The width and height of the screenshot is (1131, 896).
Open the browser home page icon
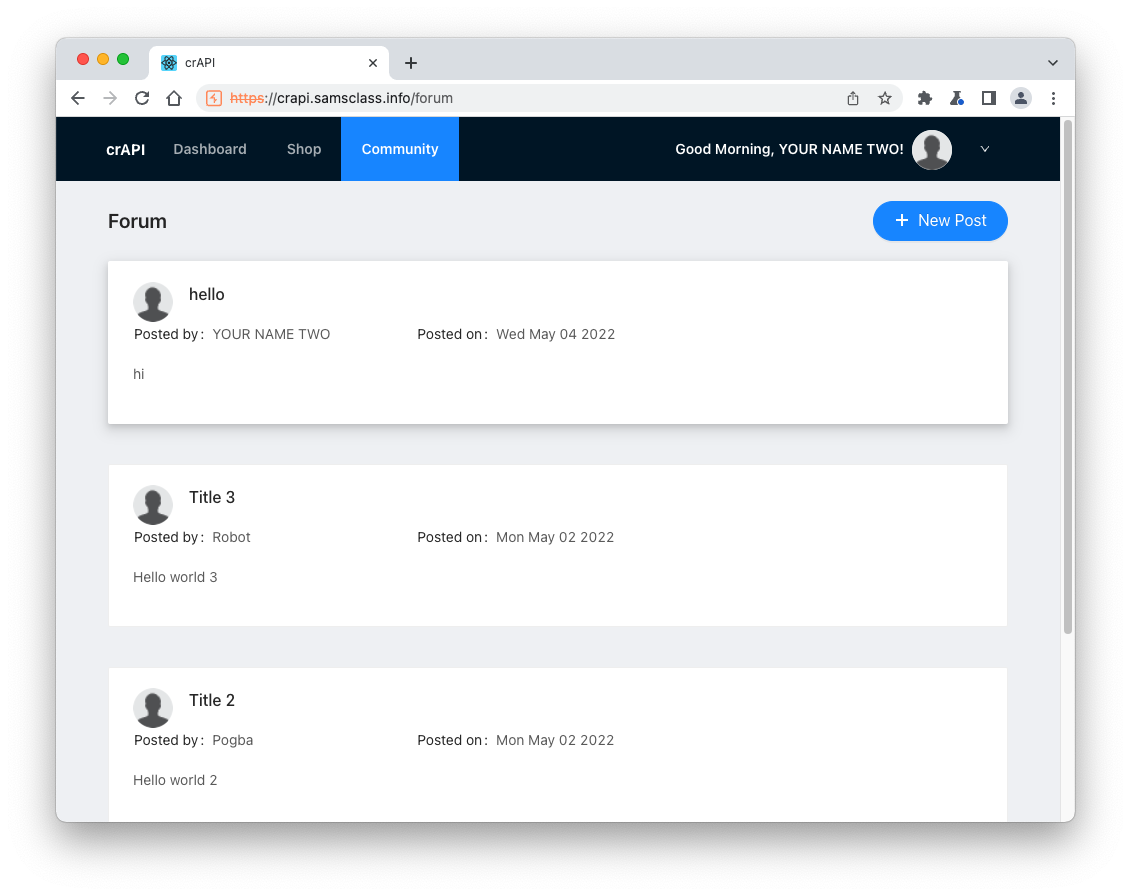[x=174, y=98]
